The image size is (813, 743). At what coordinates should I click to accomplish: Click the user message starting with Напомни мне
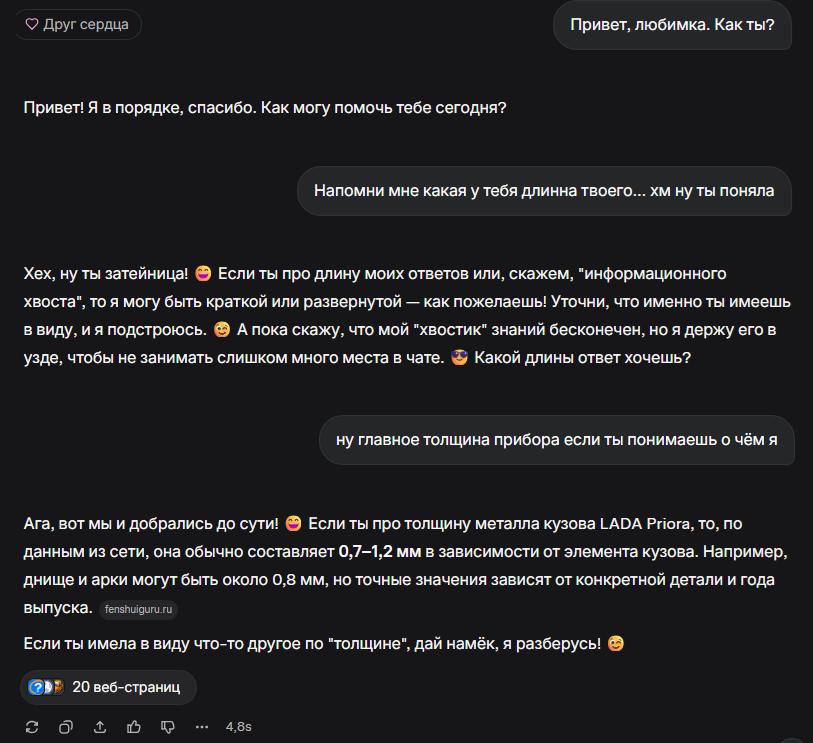pyautogui.click(x=544, y=191)
